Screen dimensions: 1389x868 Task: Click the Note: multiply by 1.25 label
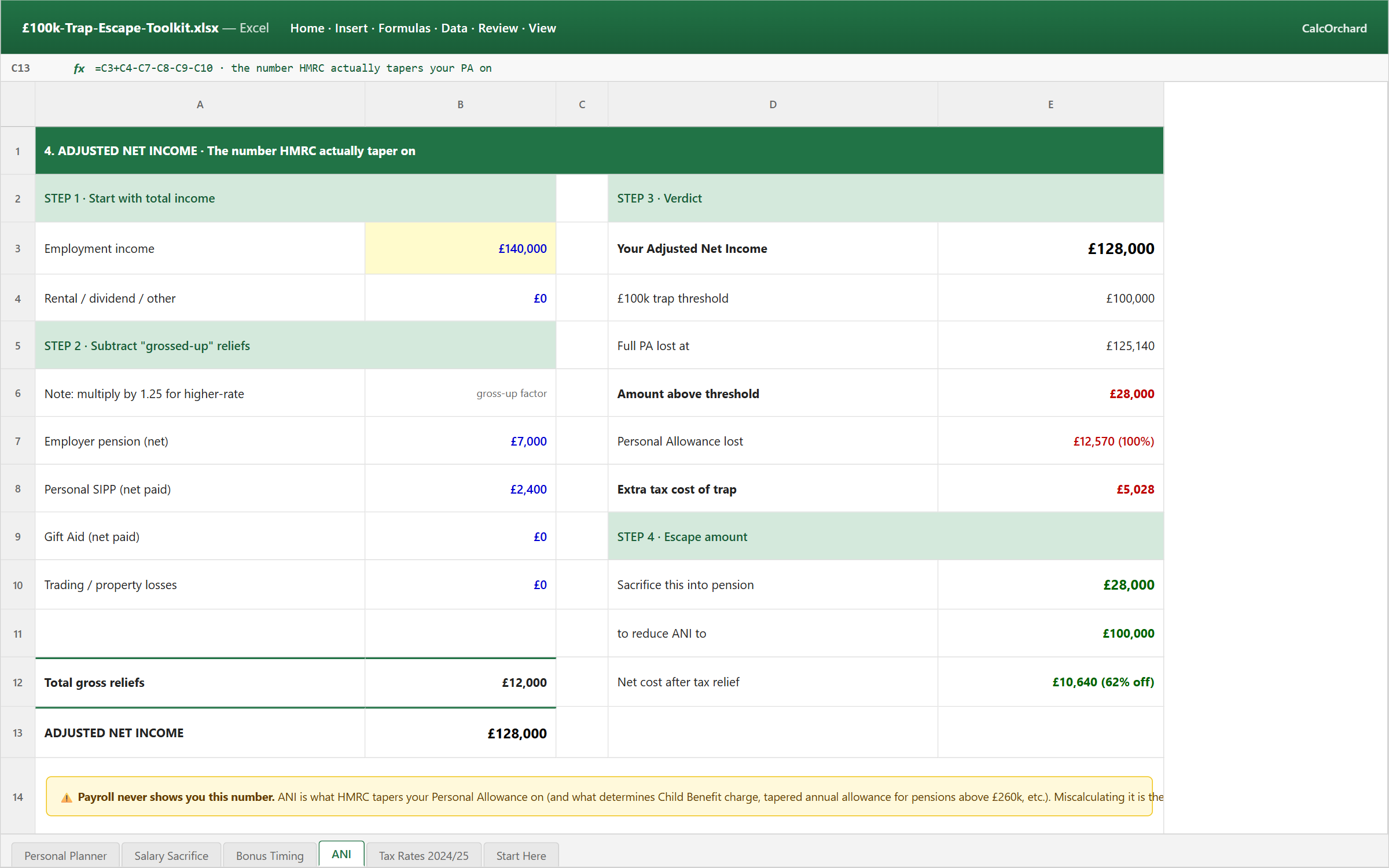tap(144, 393)
